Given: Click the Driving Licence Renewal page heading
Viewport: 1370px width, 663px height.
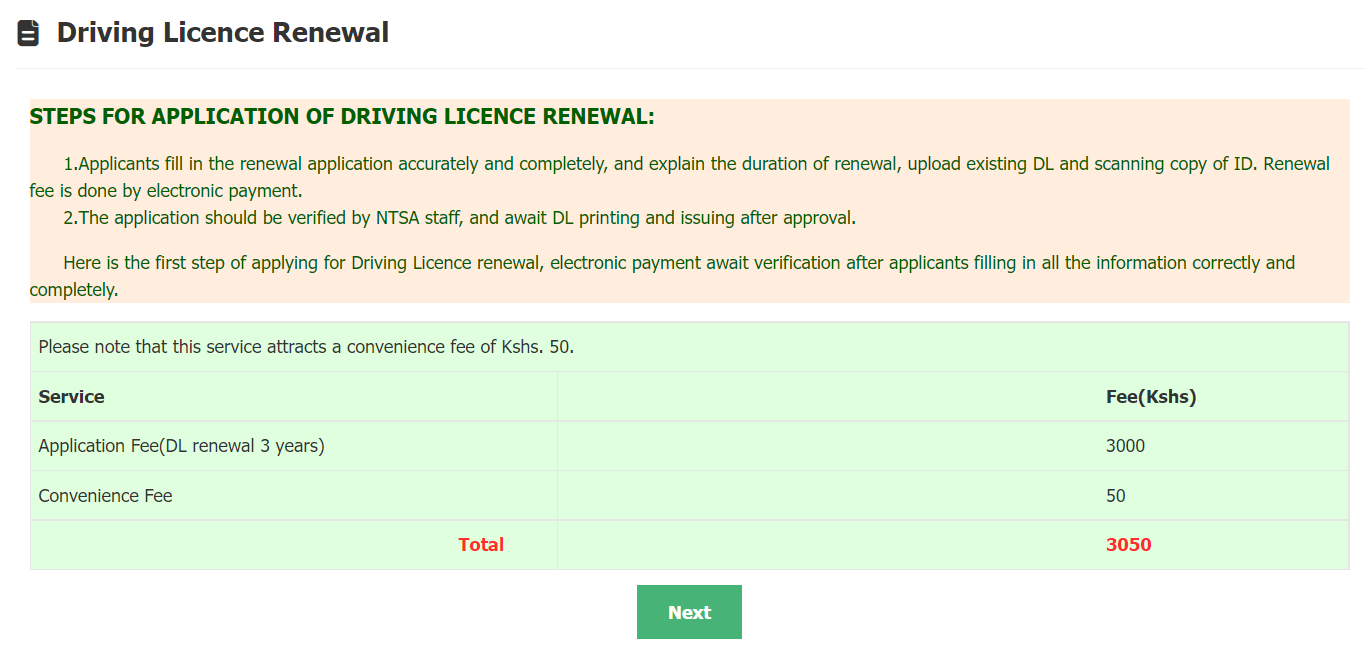Looking at the screenshot, I should (x=222, y=33).
